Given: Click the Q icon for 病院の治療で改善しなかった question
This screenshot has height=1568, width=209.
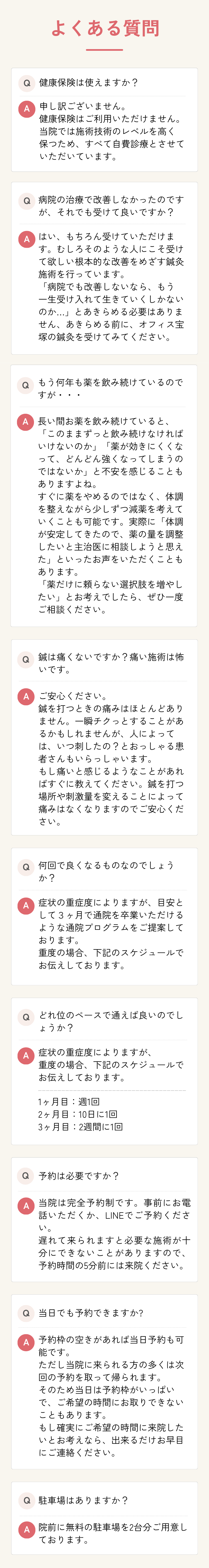Looking at the screenshot, I should pos(26,201).
